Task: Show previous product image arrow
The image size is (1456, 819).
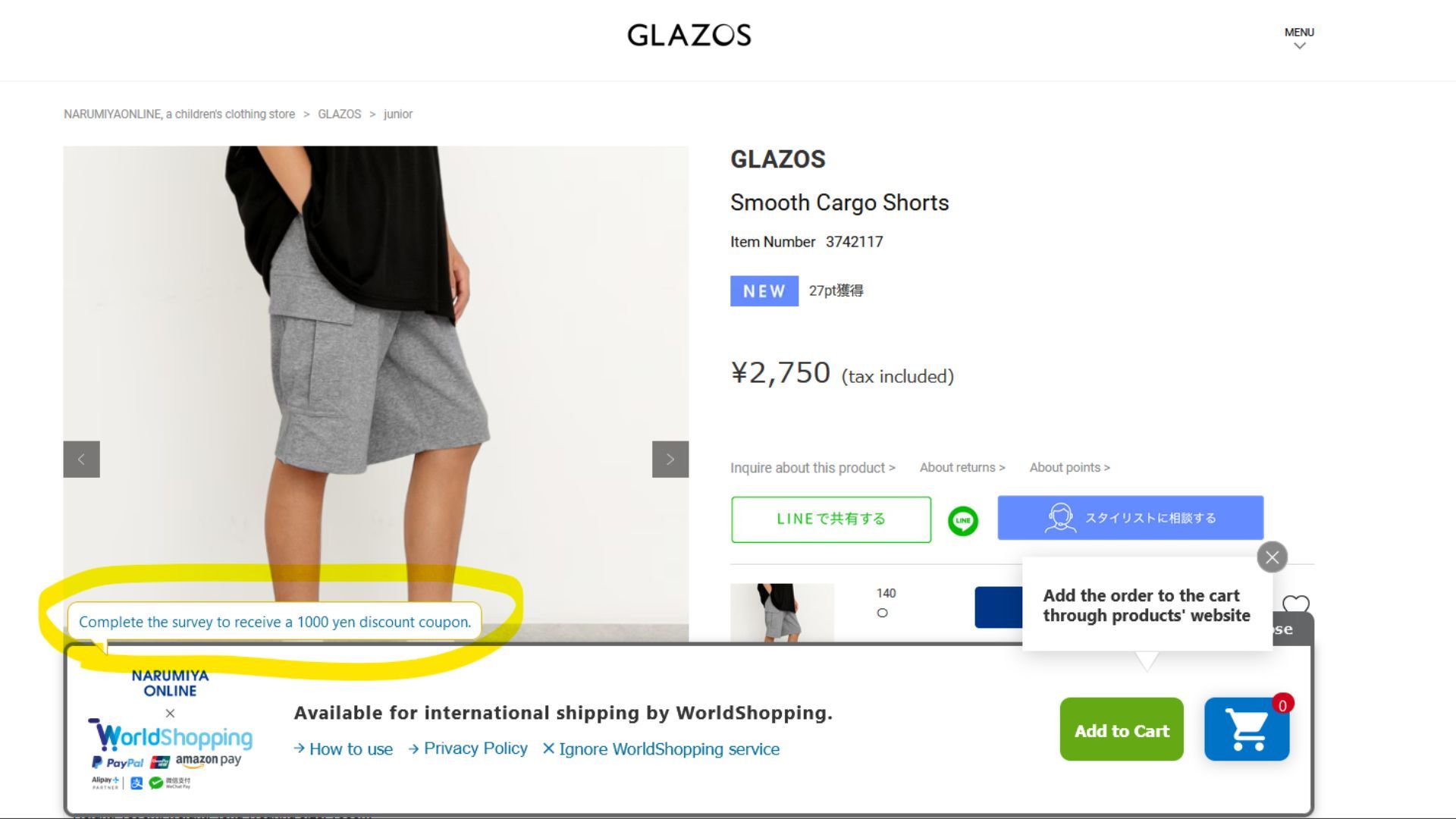Action: (81, 459)
